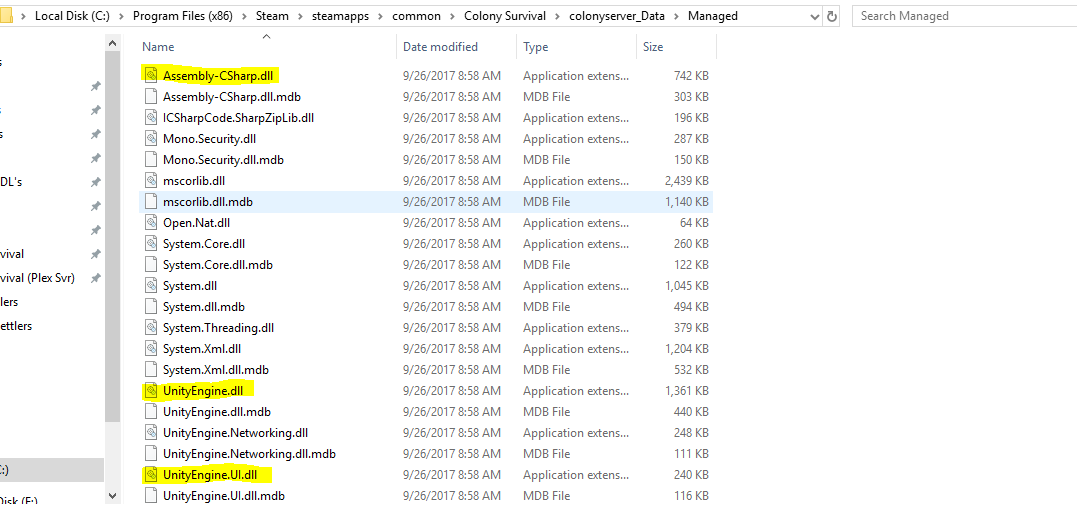
Task: Refresh the Managed folder view
Action: (x=832, y=16)
